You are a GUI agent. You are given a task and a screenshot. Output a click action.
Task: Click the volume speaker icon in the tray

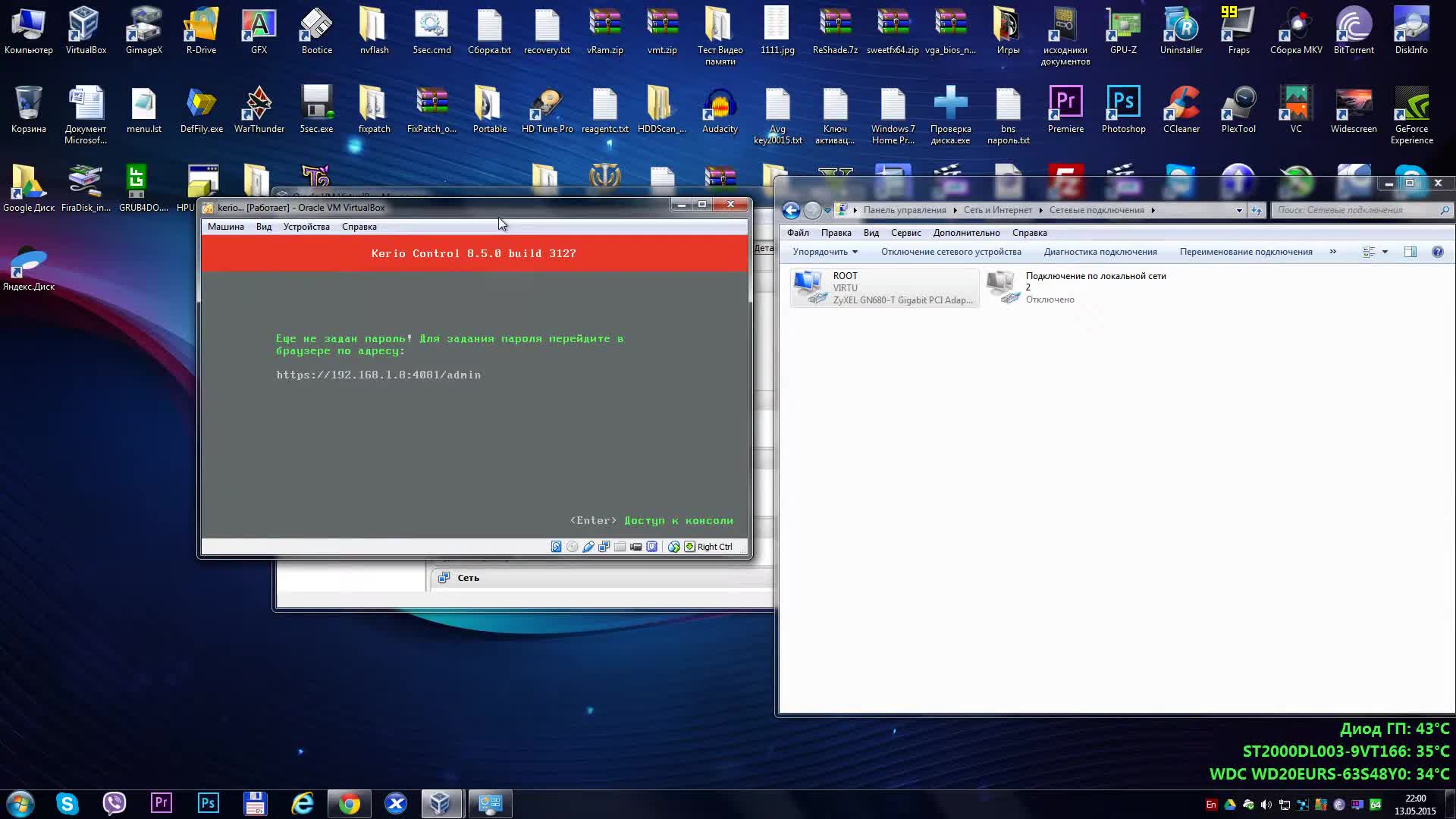click(x=1266, y=805)
